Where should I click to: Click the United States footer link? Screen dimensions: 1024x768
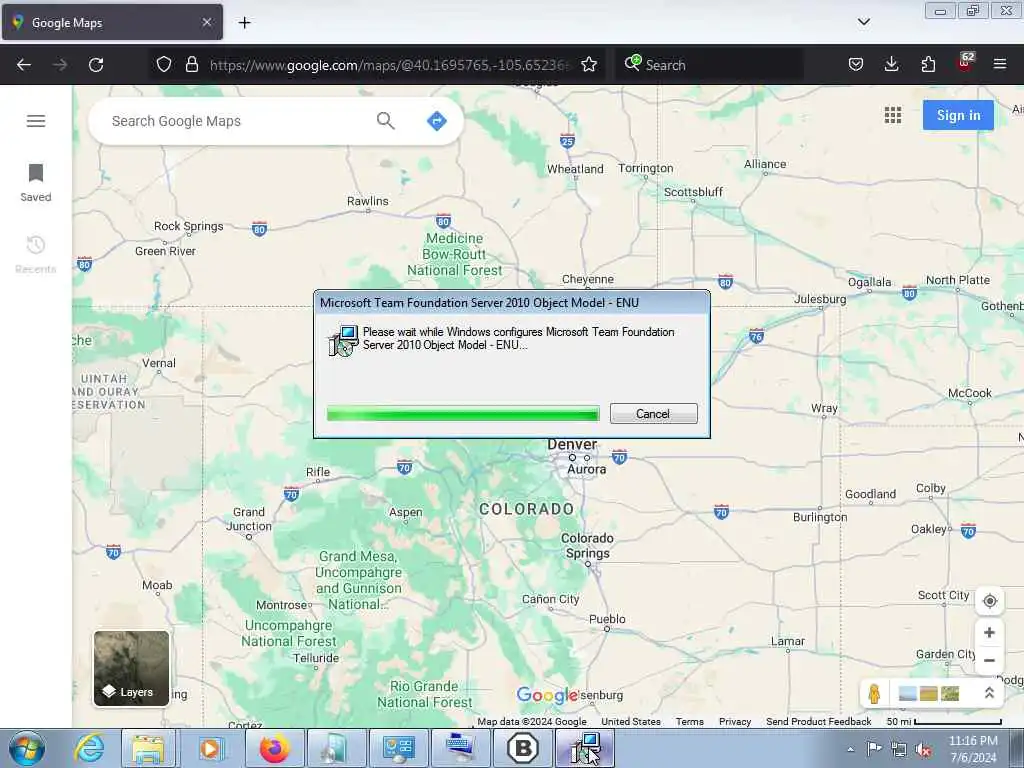point(631,722)
